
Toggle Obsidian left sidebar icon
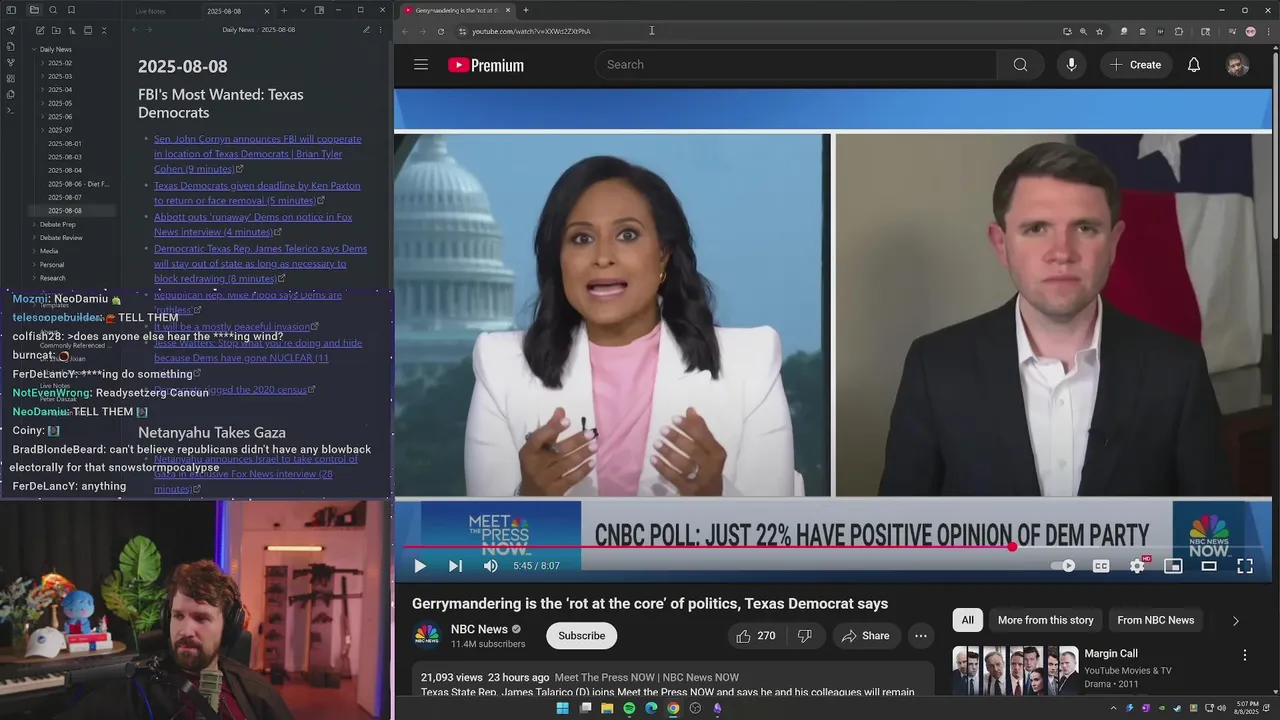point(11,10)
